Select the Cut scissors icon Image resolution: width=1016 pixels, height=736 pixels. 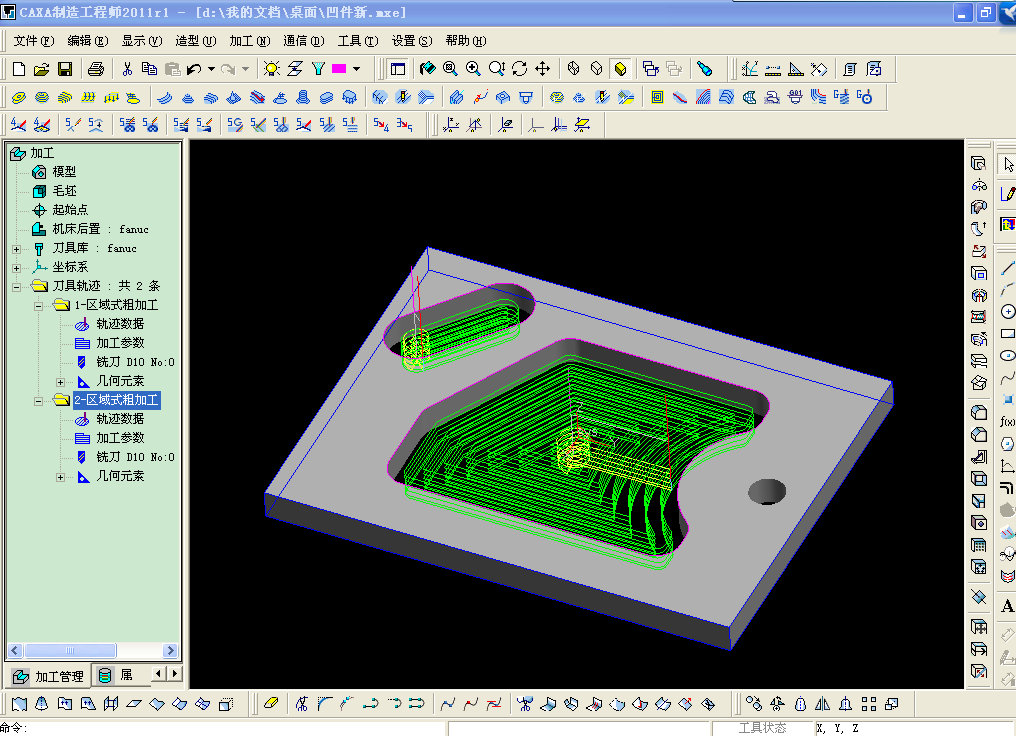pos(127,69)
